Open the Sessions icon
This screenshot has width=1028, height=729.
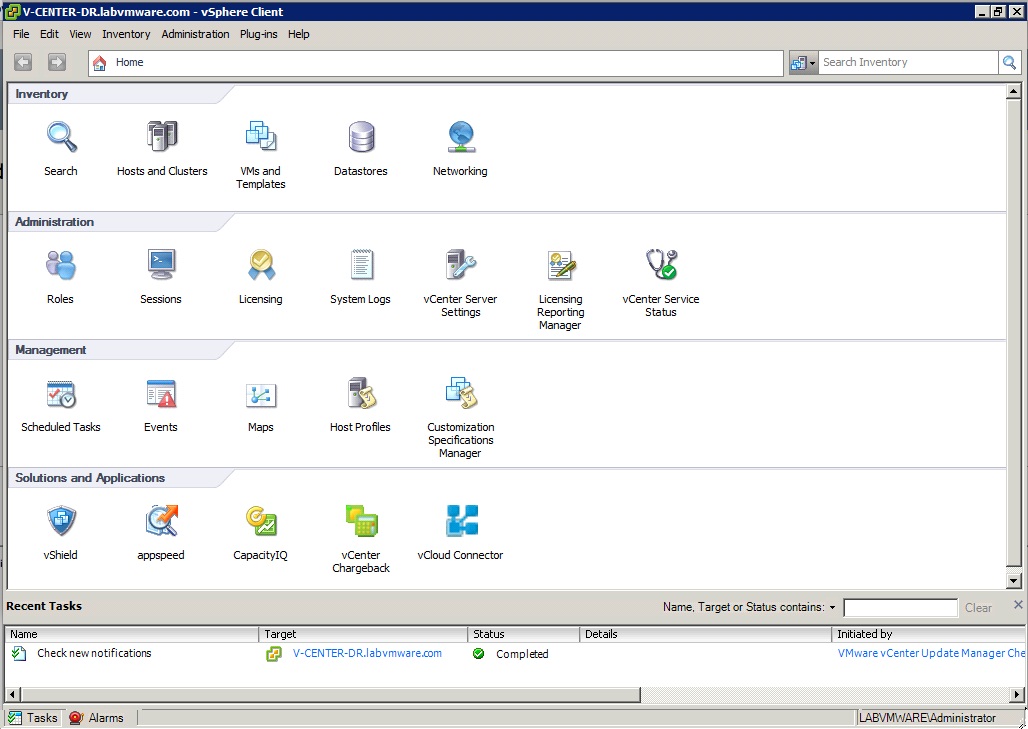coord(161,265)
